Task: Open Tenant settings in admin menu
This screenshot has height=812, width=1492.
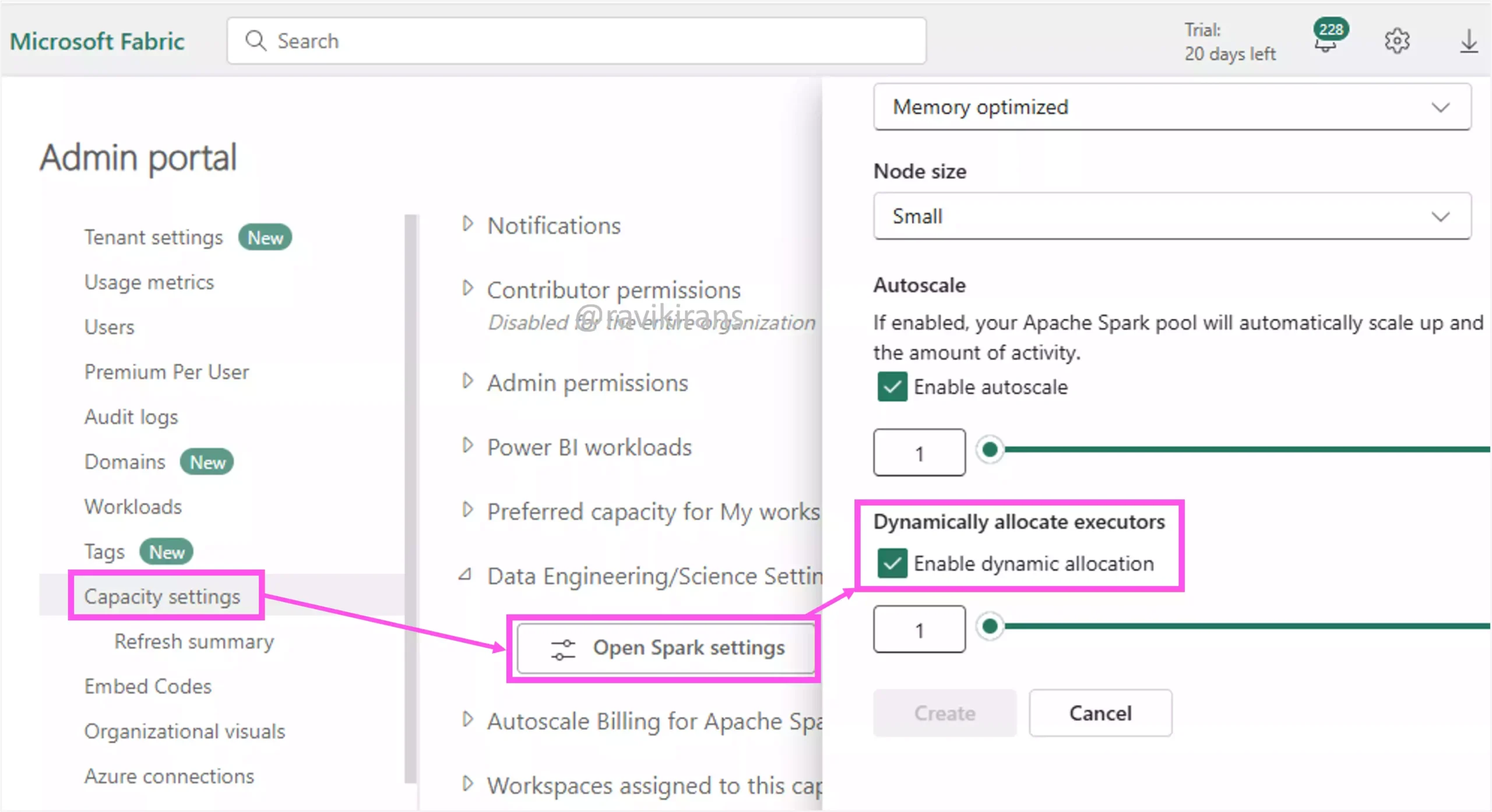Action: [x=154, y=237]
